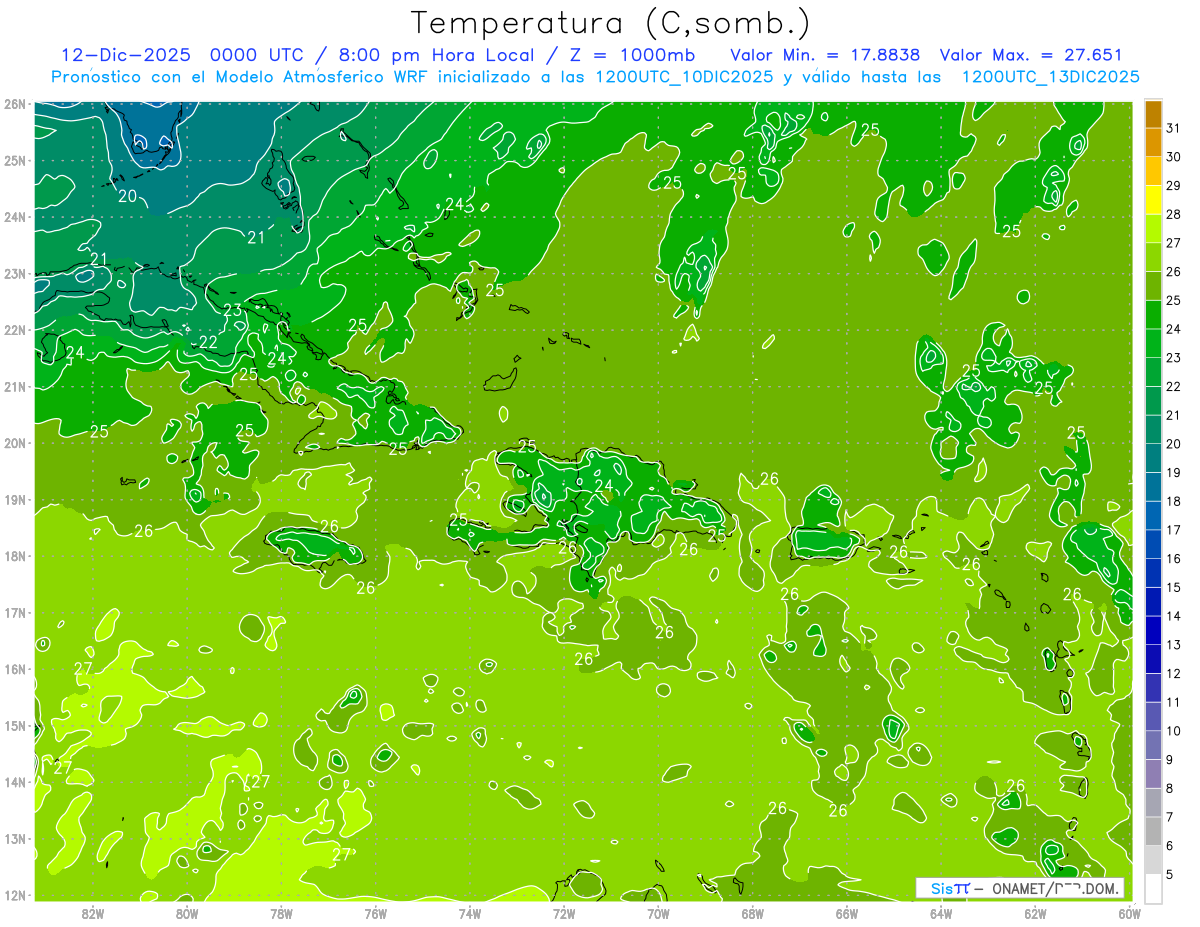Viewport: 1200px width, 927px height.
Task: Click latitude axis label "22N"
Action: click(15, 330)
